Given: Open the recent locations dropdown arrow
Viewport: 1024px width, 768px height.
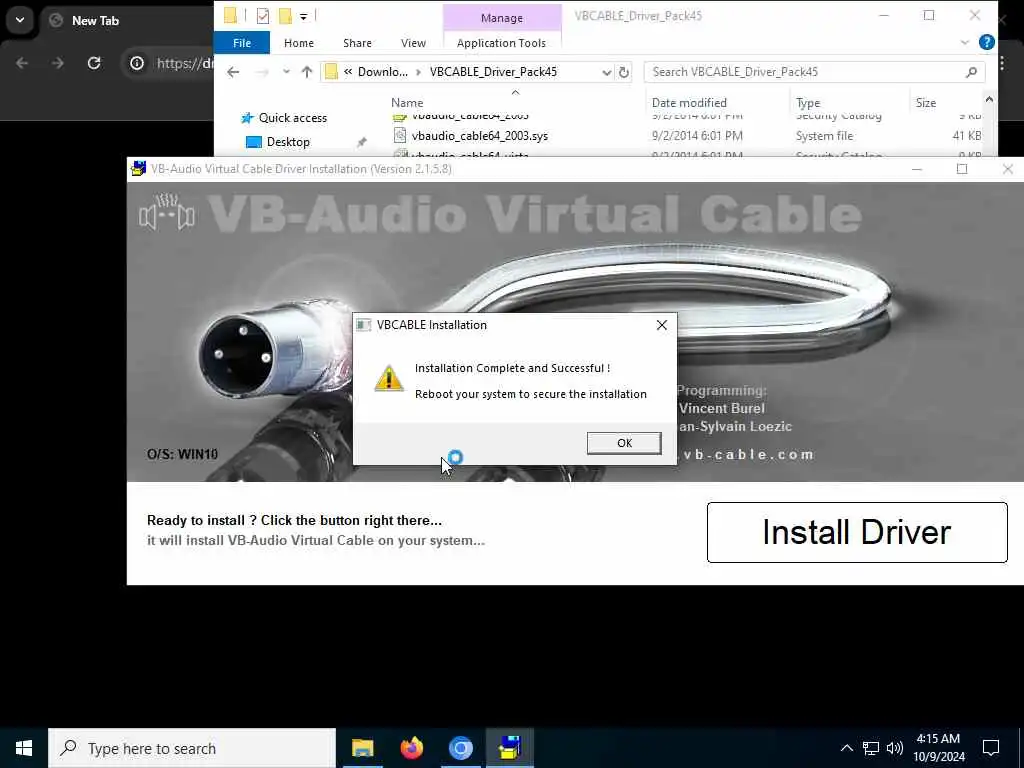Looking at the screenshot, I should tap(286, 72).
